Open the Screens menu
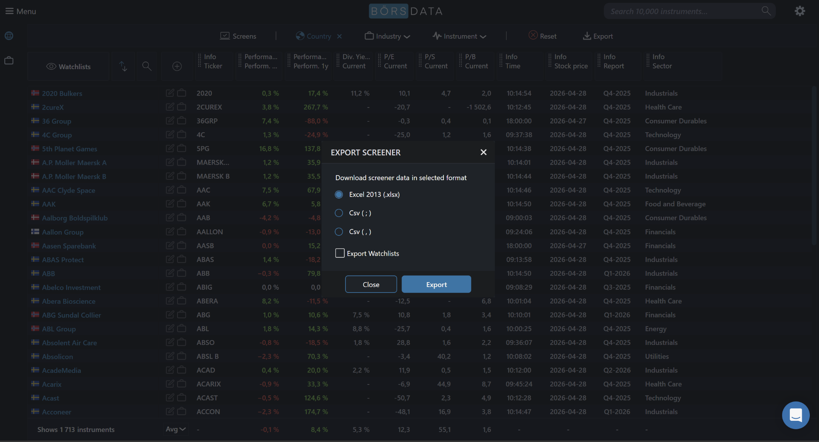 point(238,36)
